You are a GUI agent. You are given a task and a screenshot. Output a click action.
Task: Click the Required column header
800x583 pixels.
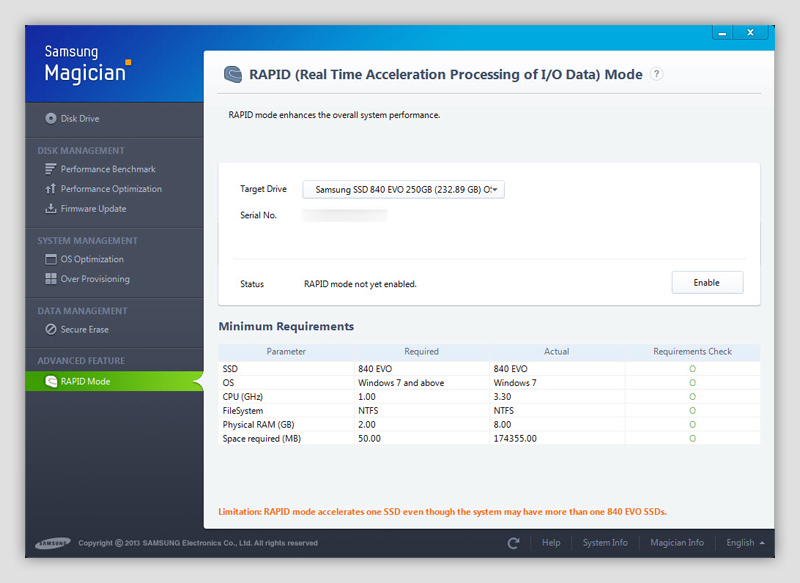tap(421, 351)
